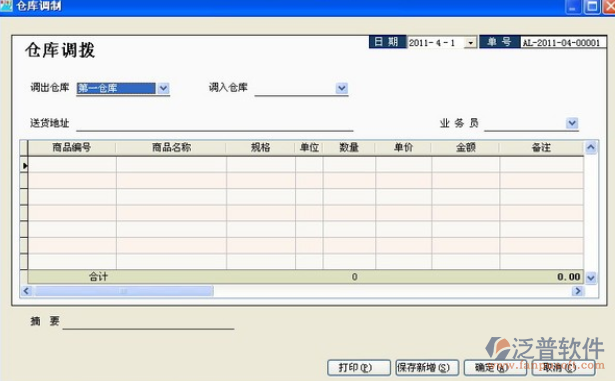Open the 日期 date picker arrow
Viewport: 615px width, 381px height.
pos(470,42)
